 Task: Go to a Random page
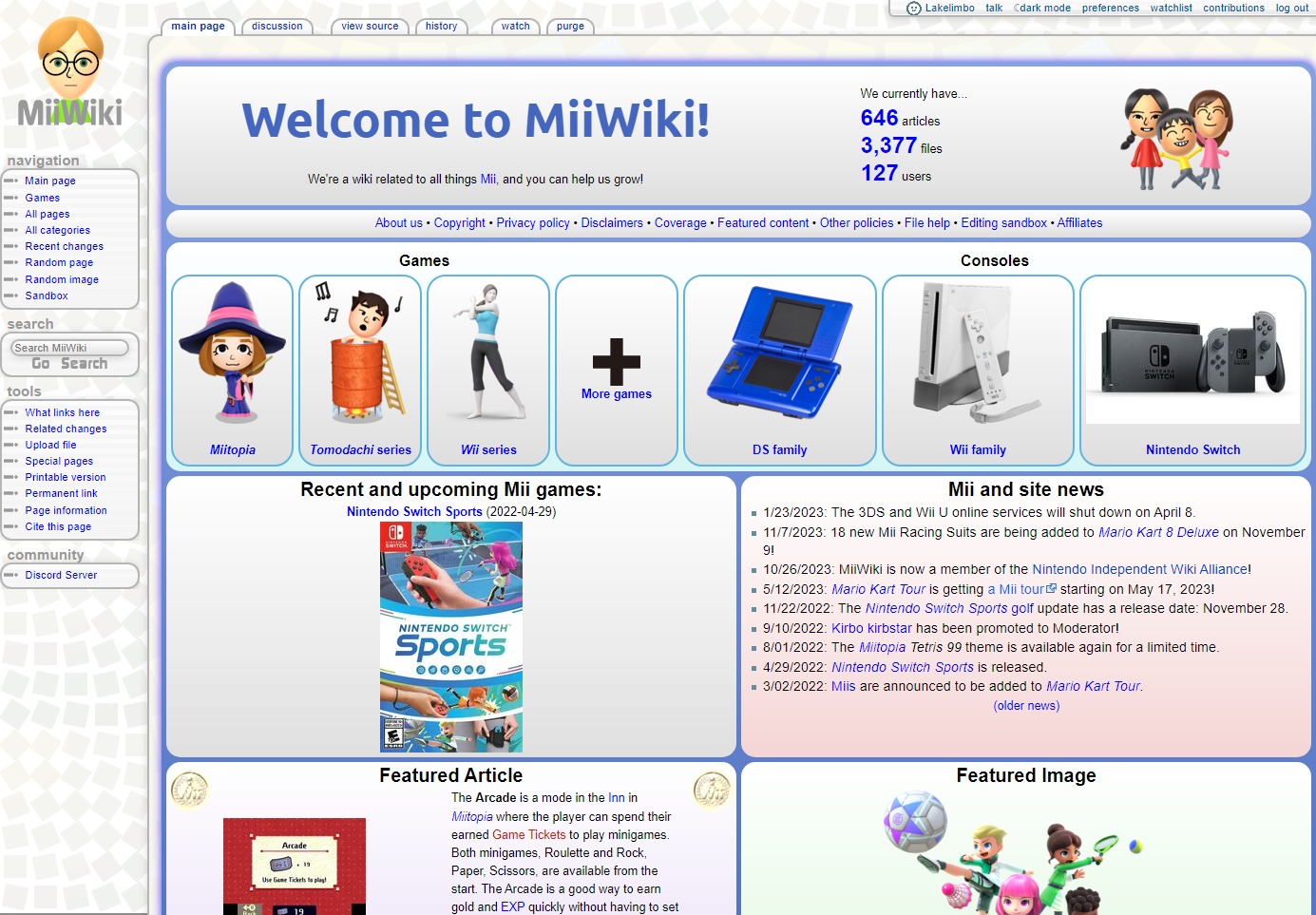(59, 262)
